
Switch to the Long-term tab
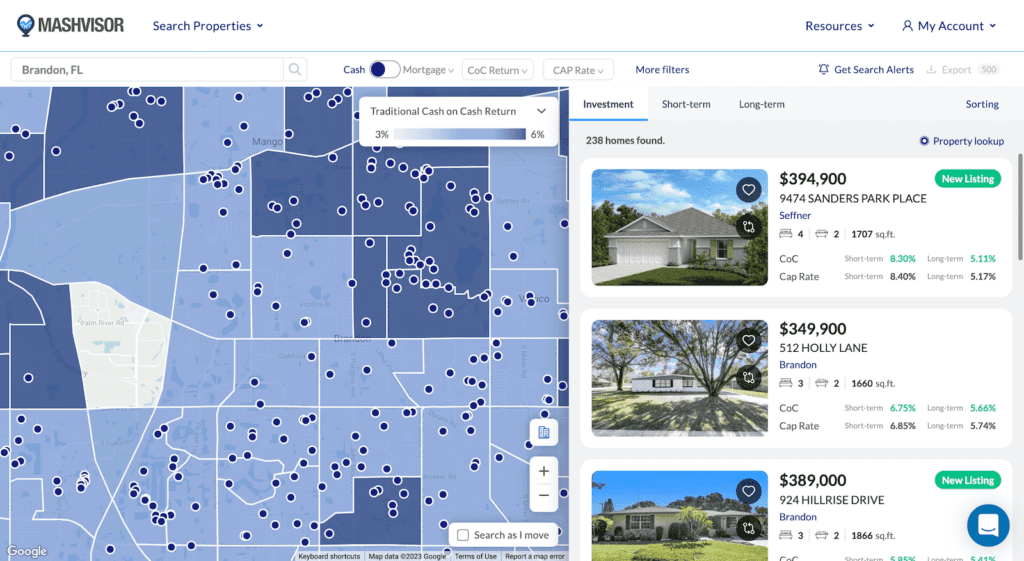click(761, 104)
